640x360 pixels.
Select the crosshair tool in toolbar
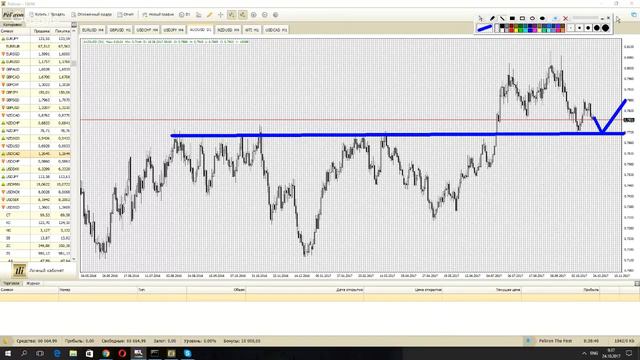click(x=220, y=15)
